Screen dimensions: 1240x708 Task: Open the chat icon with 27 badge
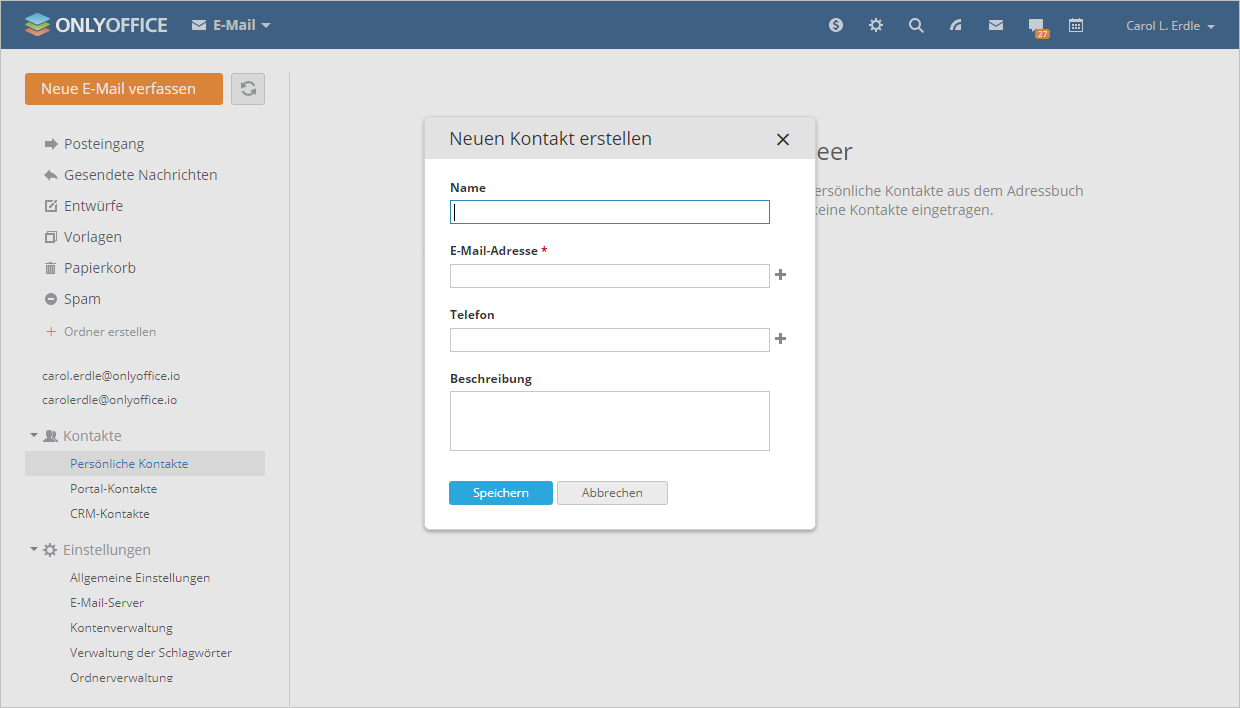tap(1038, 27)
